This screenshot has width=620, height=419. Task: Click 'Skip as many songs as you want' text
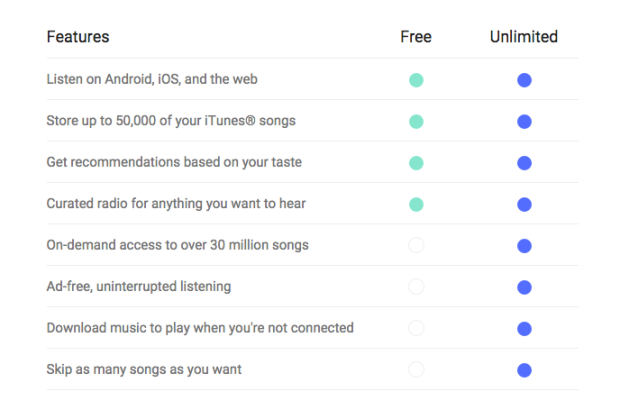144,370
